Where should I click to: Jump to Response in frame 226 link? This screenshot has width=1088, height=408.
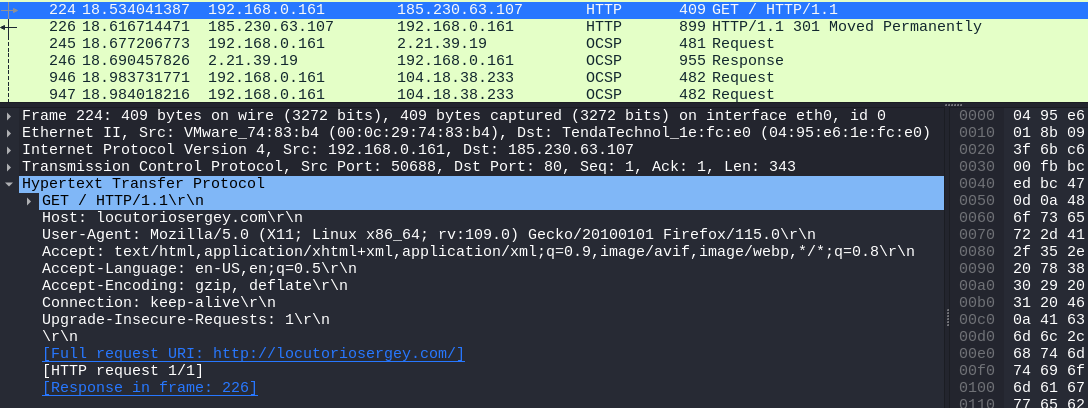150,388
